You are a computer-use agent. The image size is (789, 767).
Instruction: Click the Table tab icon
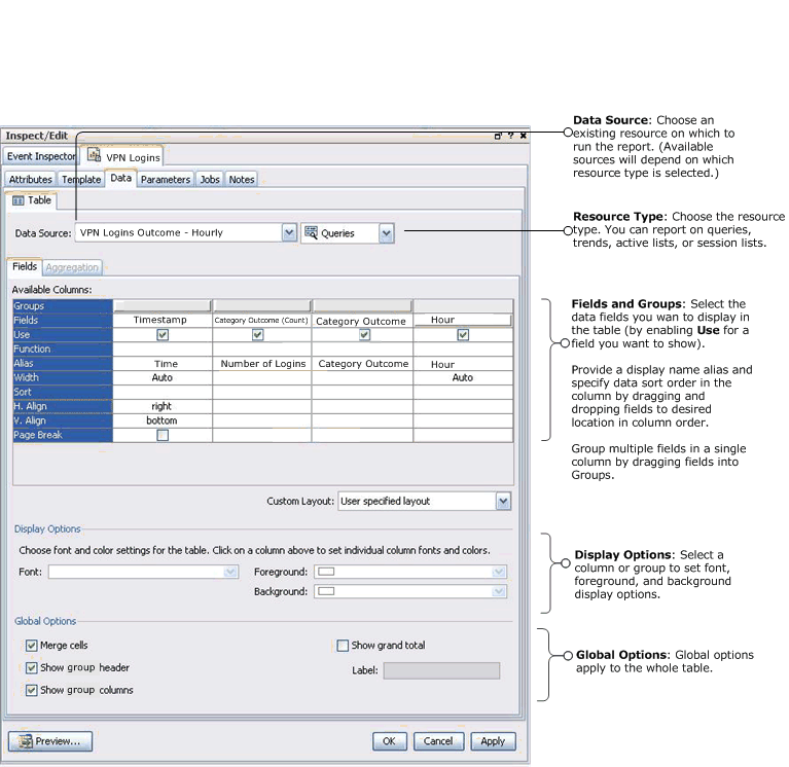click(18, 200)
